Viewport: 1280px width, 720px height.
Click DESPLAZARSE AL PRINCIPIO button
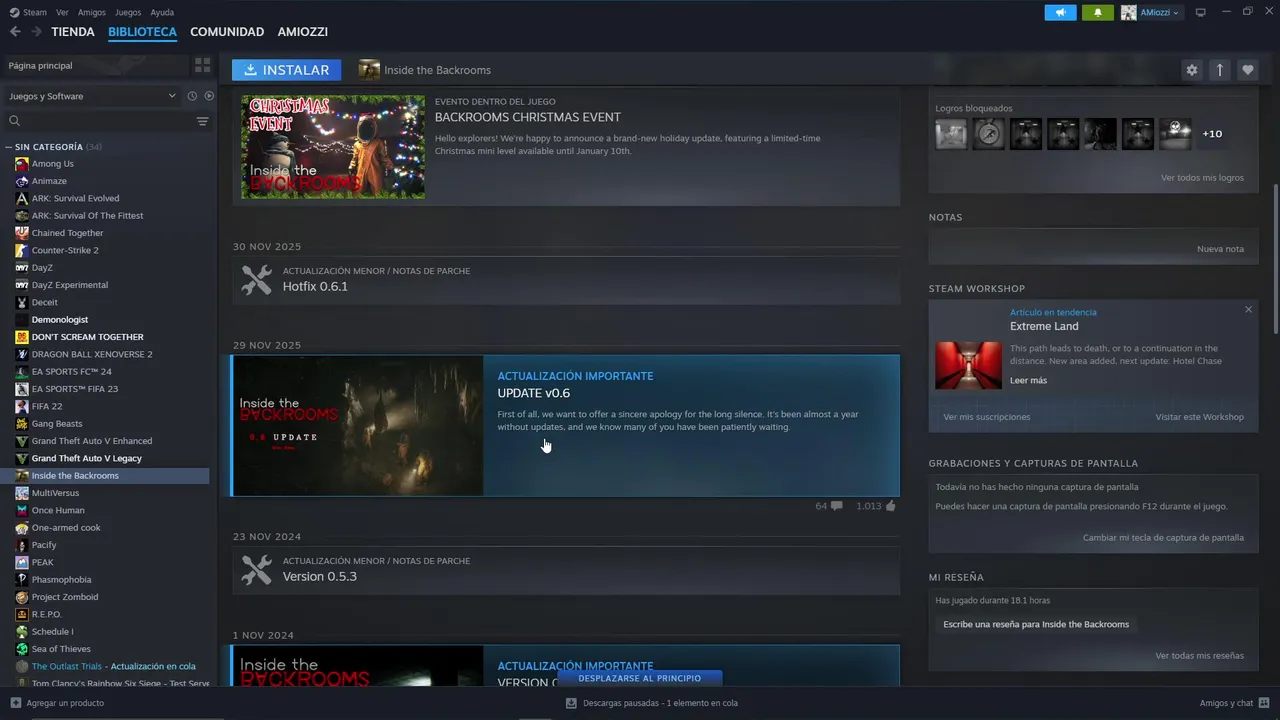click(x=640, y=678)
